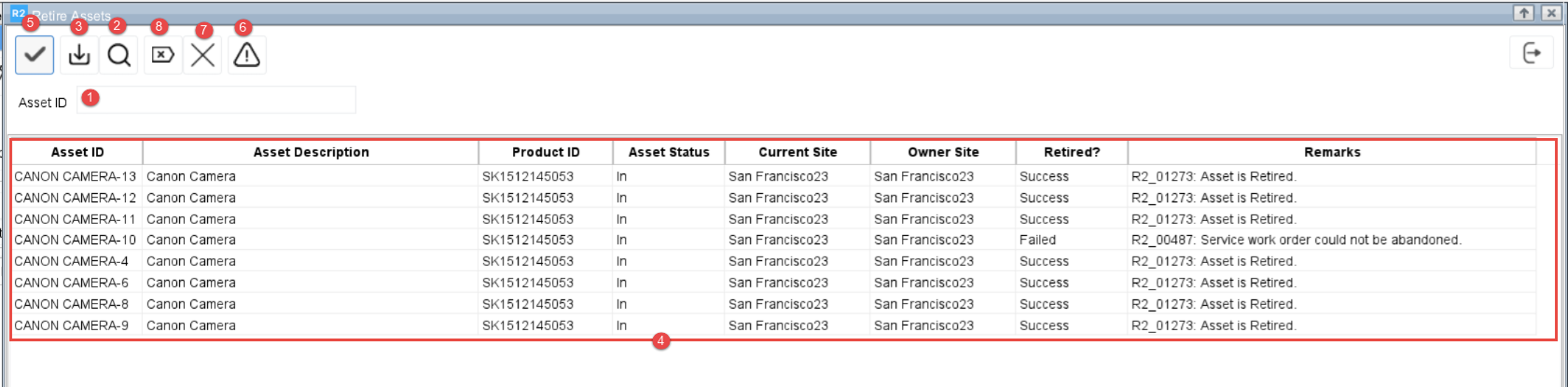Click the X cancel toolbar icon
Viewport: 1568px width, 387px height.
202,55
